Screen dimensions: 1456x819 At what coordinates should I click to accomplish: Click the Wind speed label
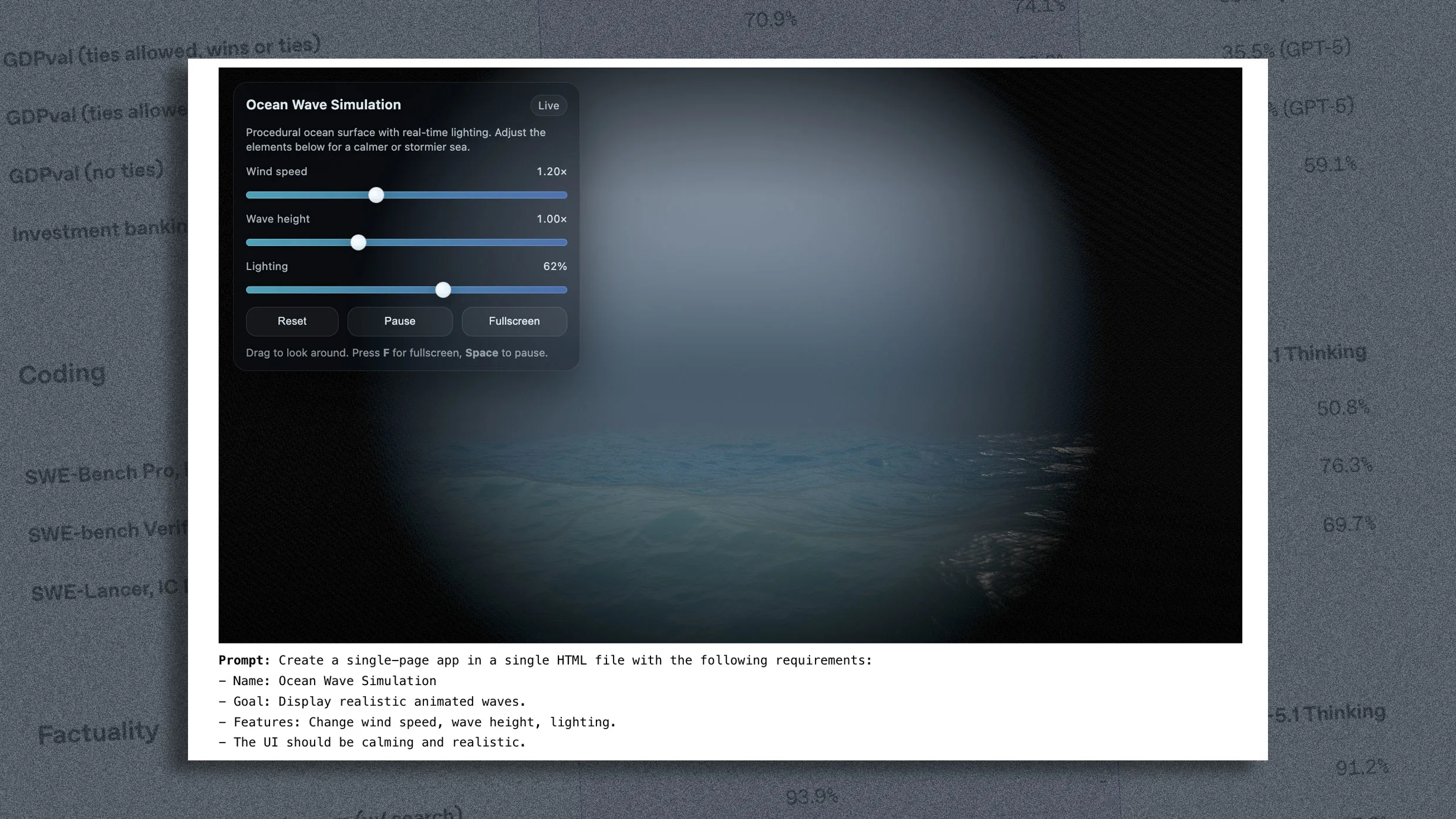(276, 171)
